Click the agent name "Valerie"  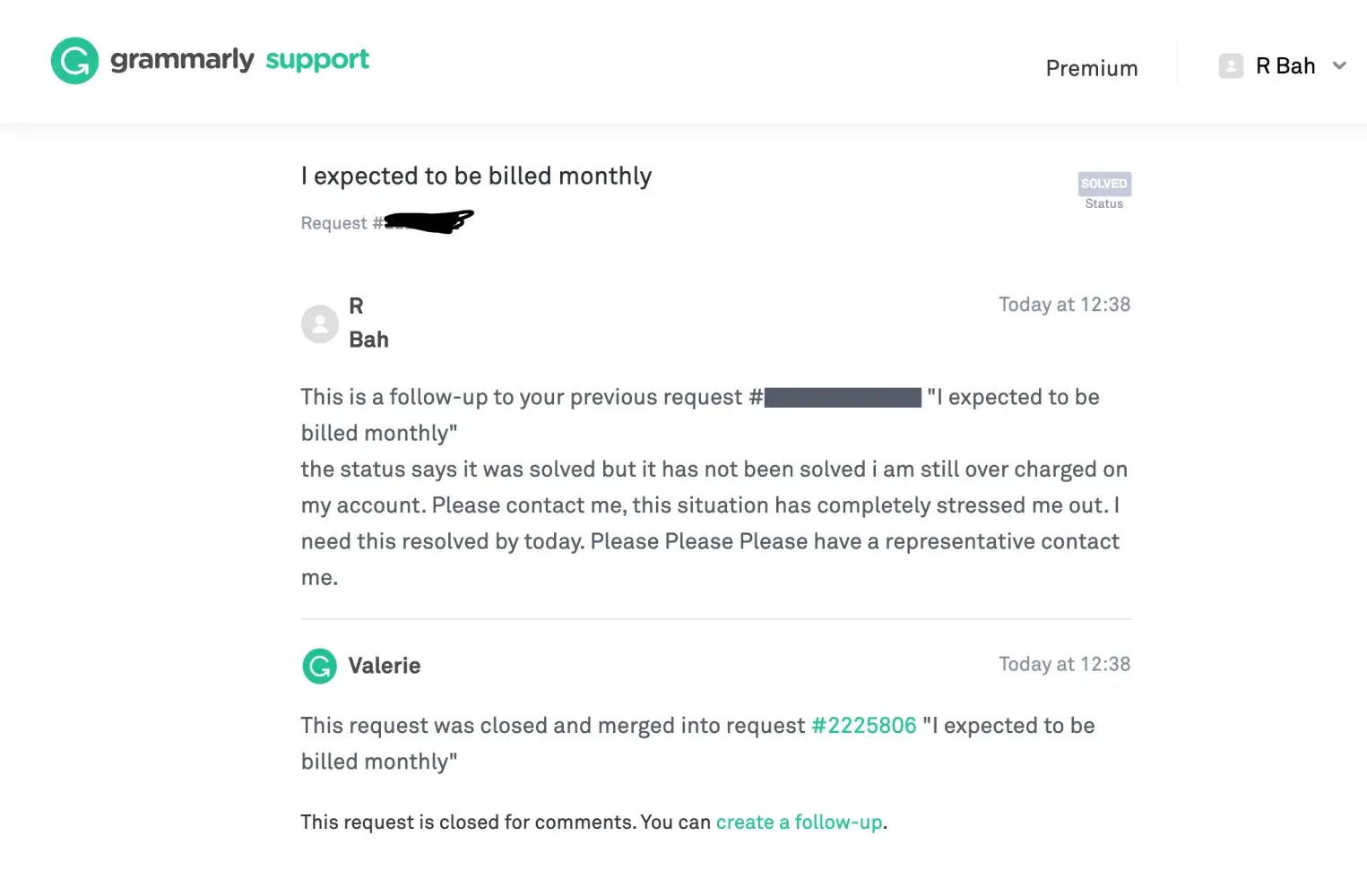384,666
